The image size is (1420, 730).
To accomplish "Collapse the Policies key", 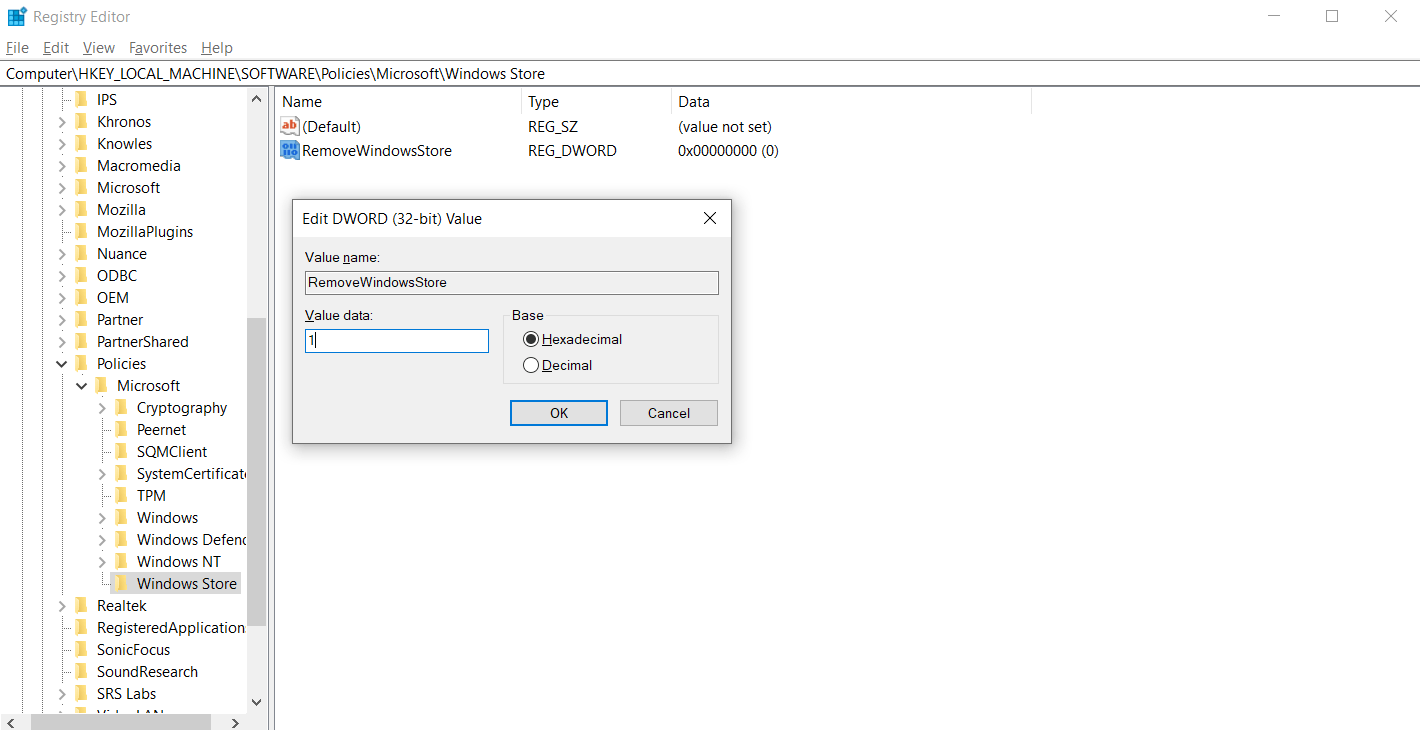I will point(62,364).
